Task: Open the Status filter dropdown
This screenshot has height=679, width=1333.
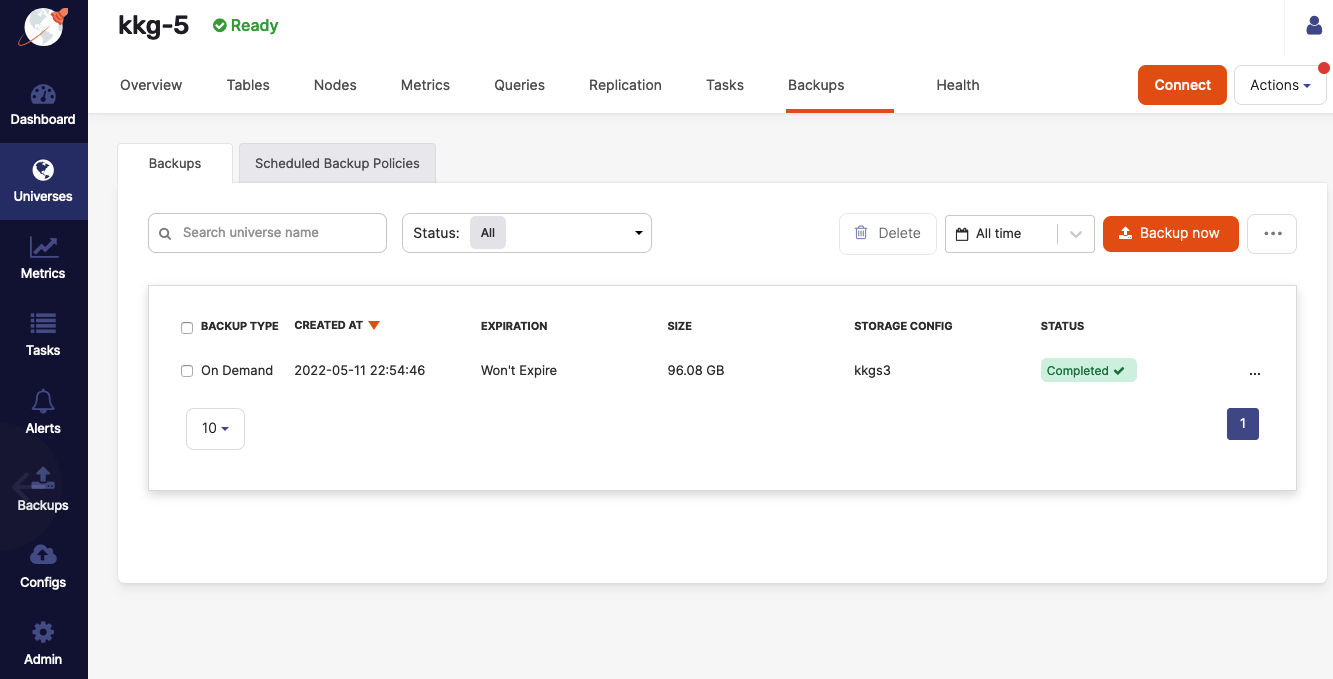Action: [x=527, y=233]
